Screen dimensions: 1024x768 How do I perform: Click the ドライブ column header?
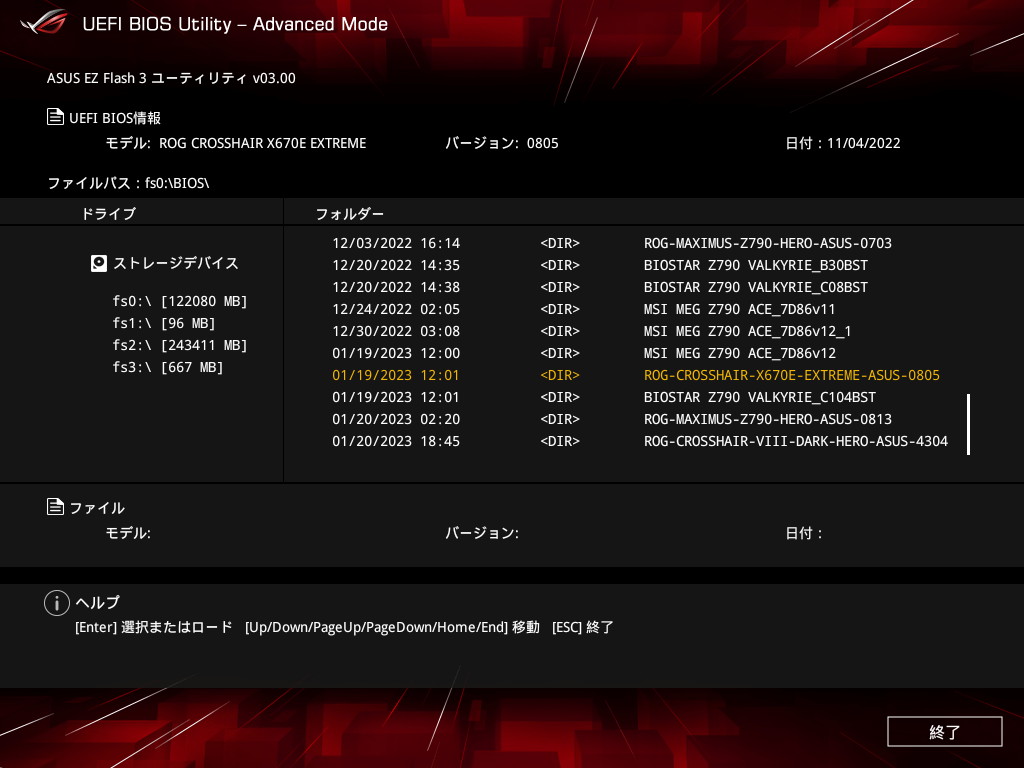tap(108, 214)
